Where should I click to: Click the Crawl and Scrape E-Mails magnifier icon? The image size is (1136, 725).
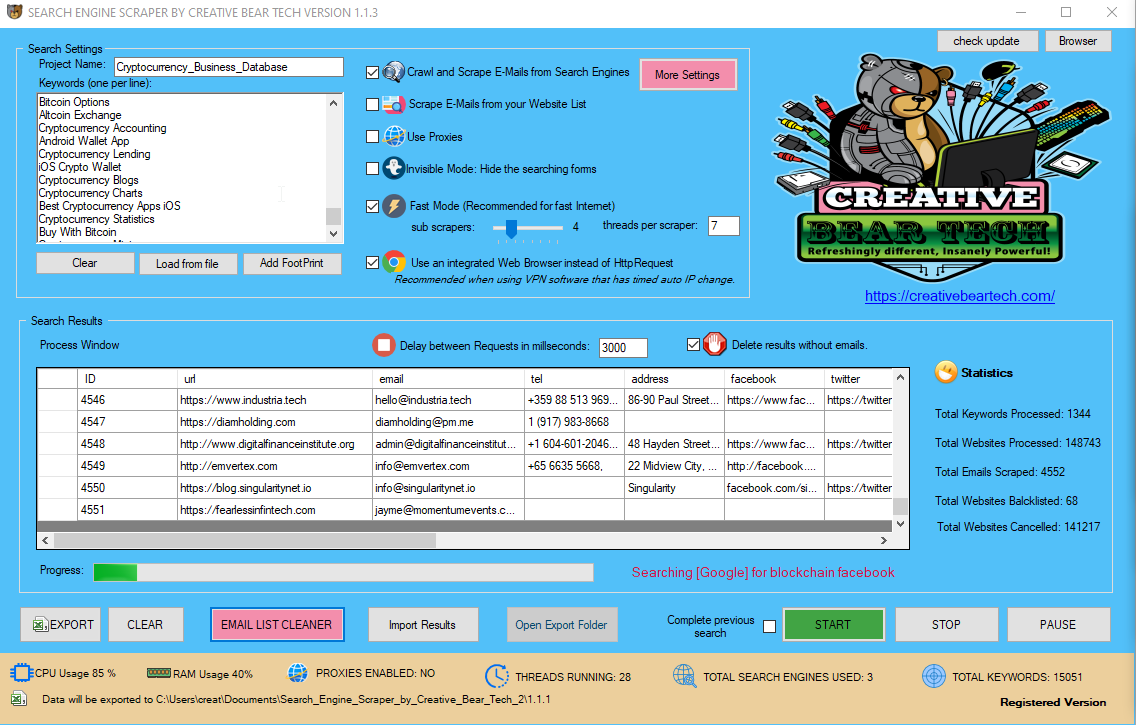(x=393, y=72)
